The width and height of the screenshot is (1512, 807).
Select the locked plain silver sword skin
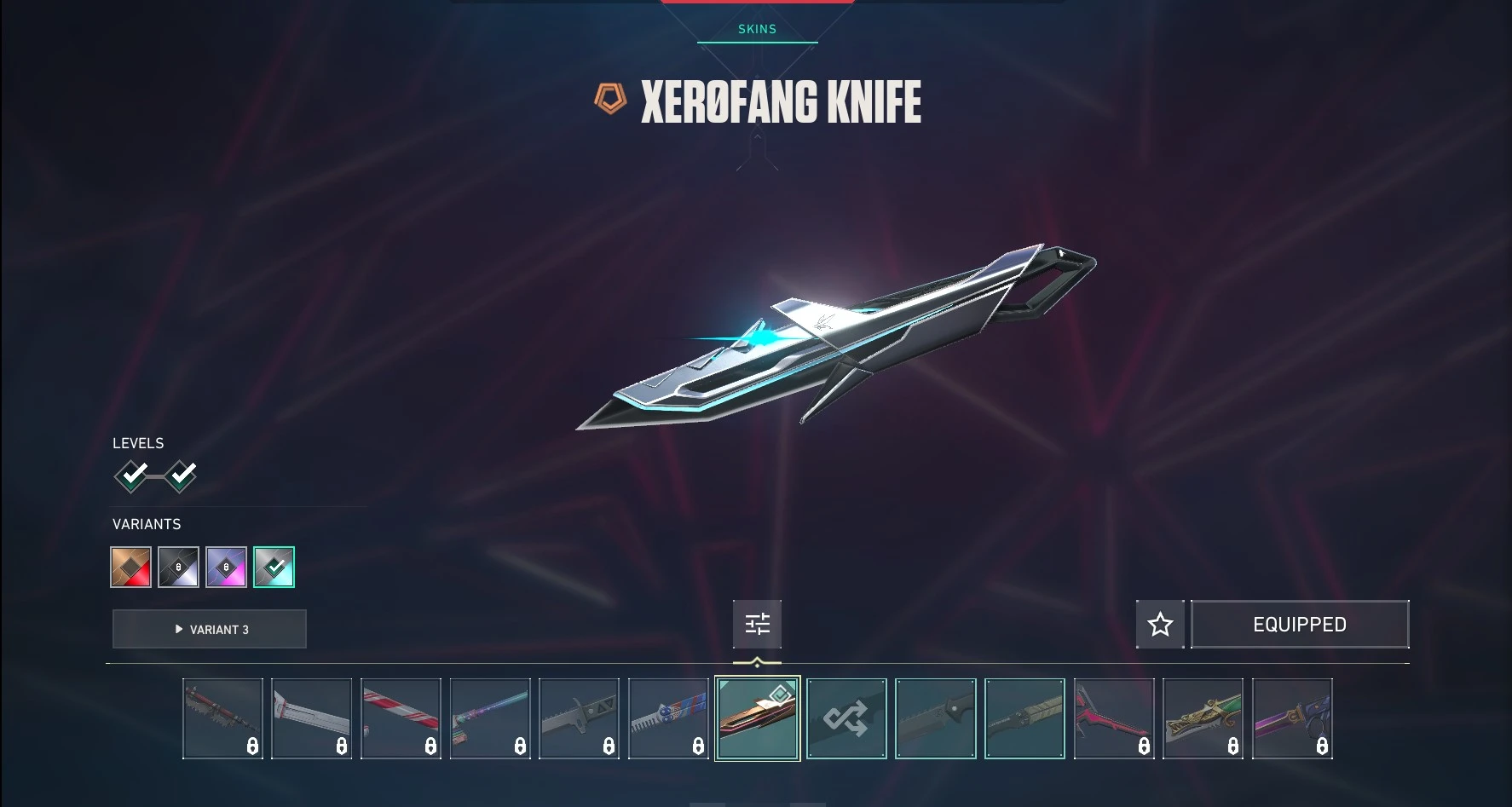[311, 718]
